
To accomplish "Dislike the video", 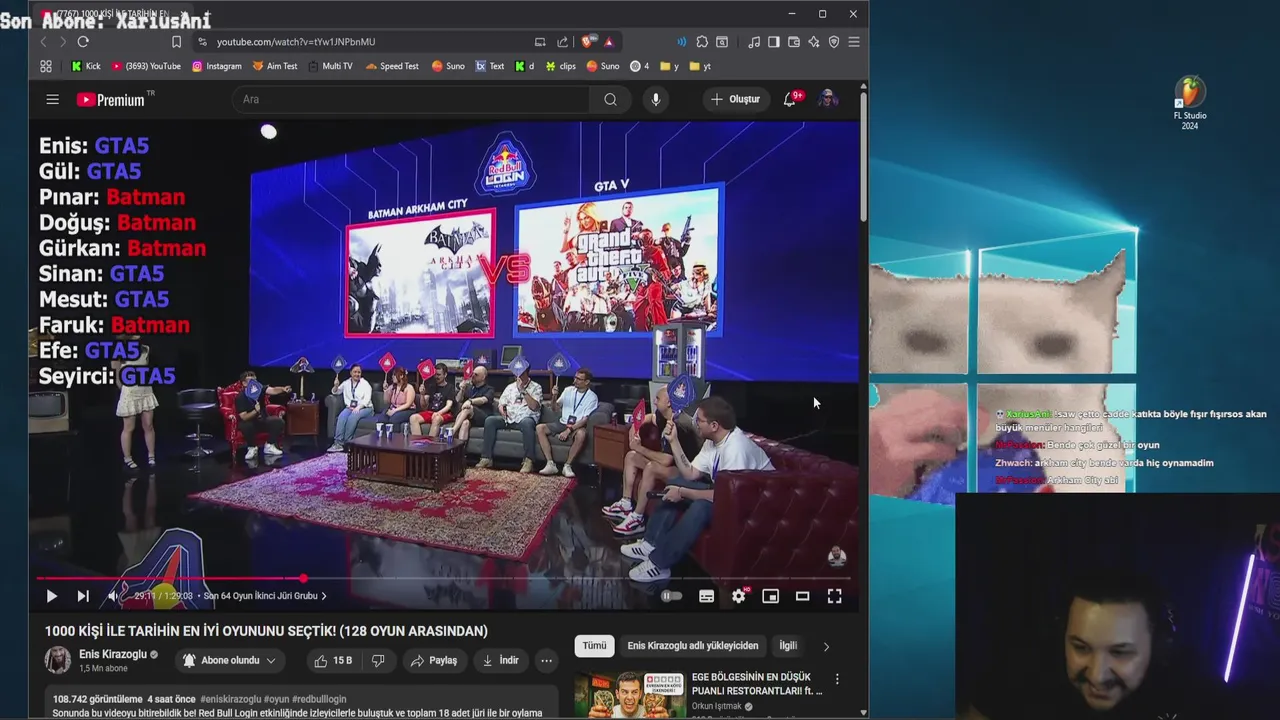I will 378,661.
